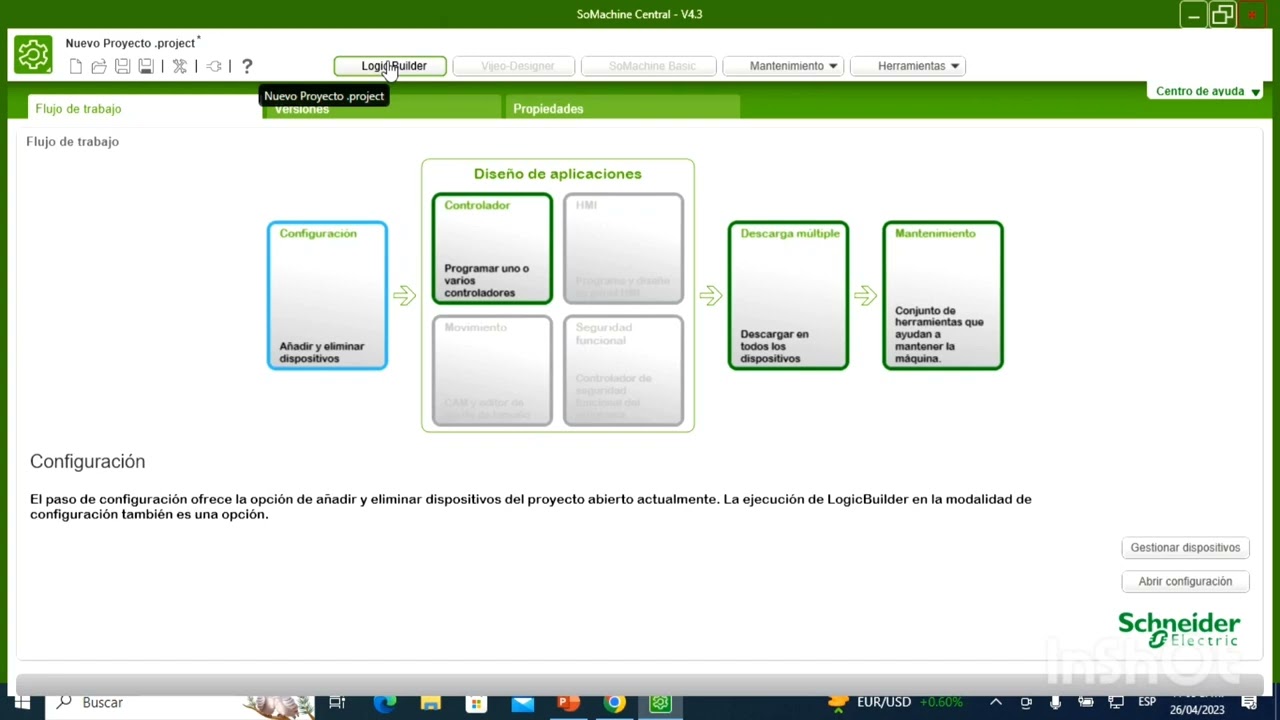Screen dimensions: 1280x720
Task: Click the SoMachine gear logo icon
Action: [33, 54]
